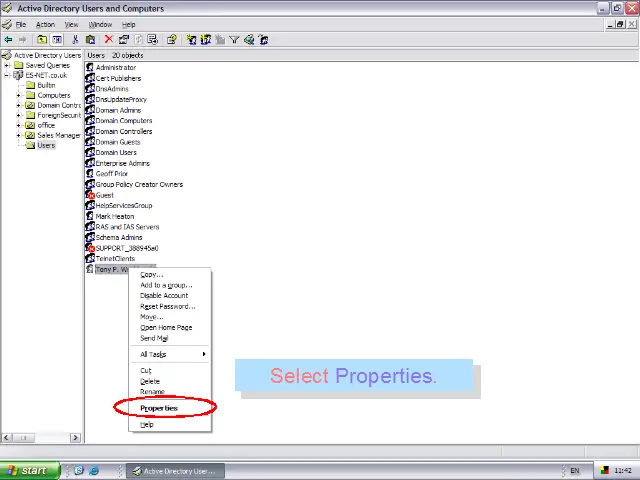Select Disable Account in context menu
640x480 pixels.
coord(170,296)
